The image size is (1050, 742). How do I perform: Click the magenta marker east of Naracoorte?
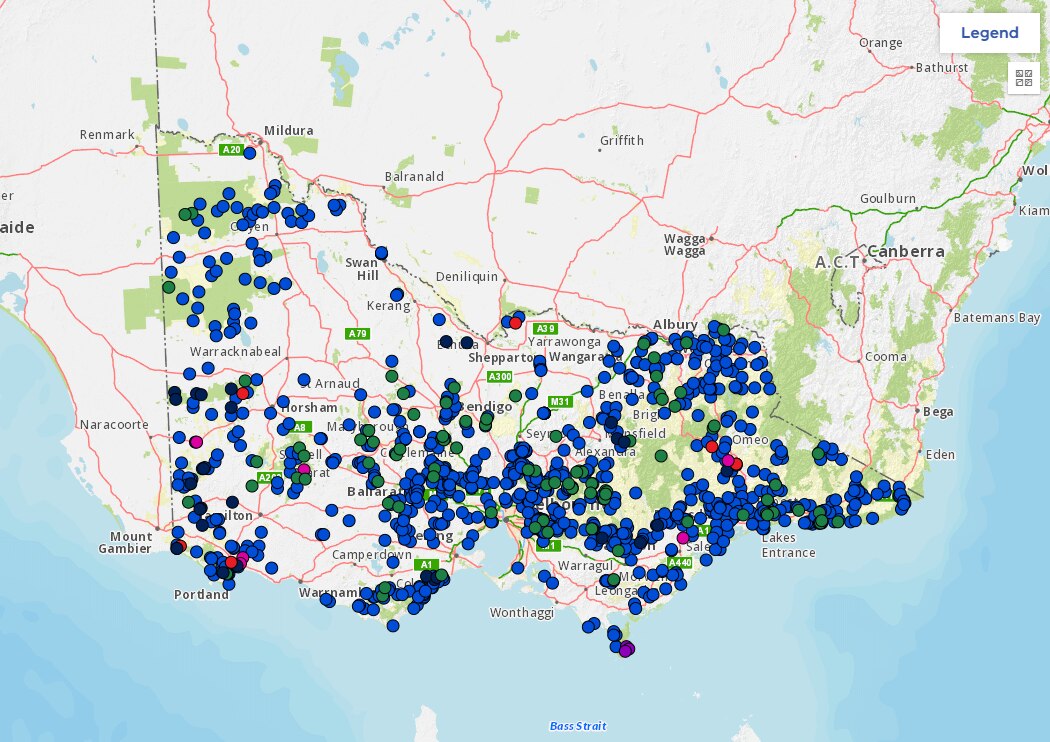click(x=196, y=441)
